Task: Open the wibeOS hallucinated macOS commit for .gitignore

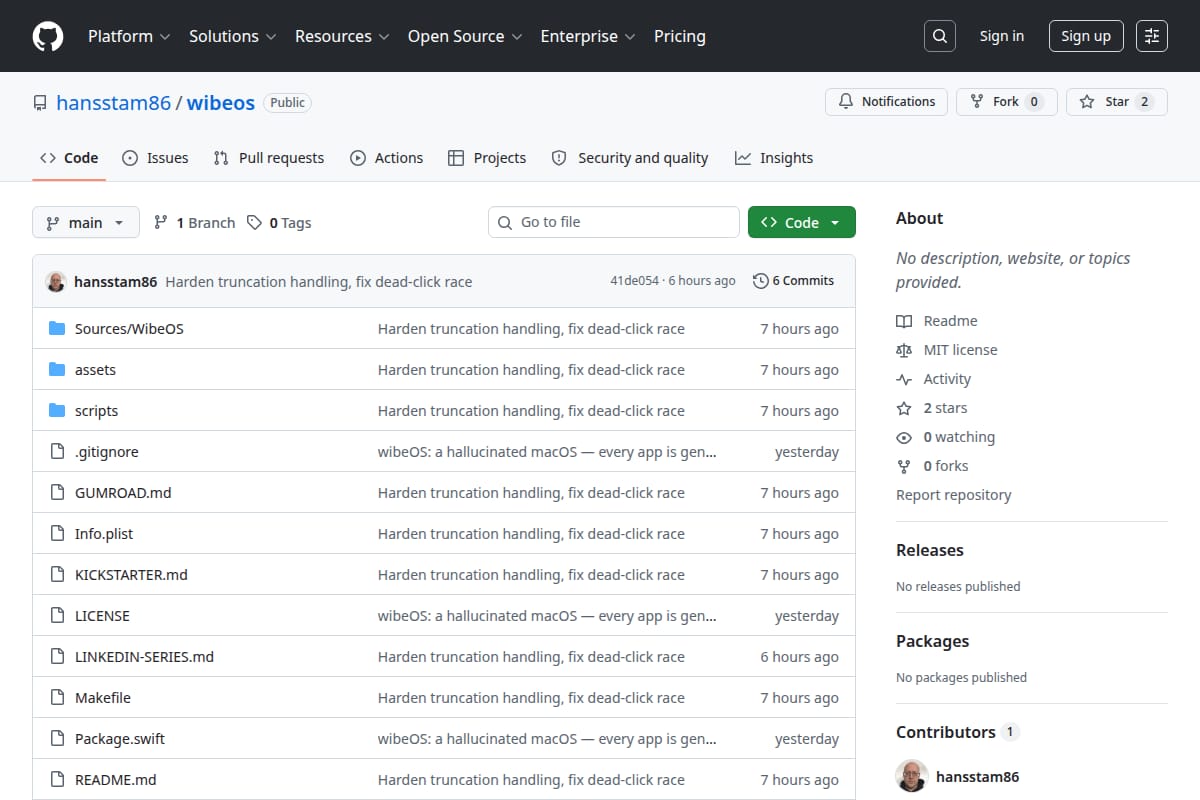Action: (547, 452)
